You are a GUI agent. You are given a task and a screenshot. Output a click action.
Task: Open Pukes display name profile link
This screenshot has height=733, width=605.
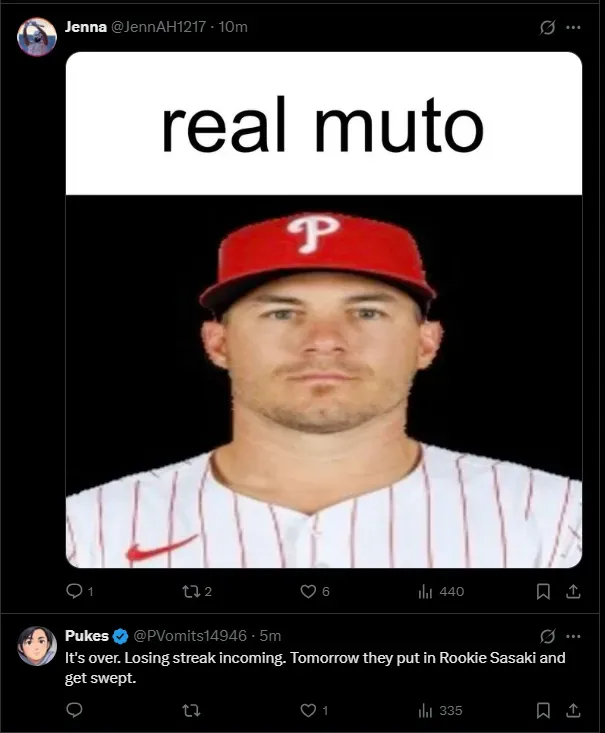point(86,636)
